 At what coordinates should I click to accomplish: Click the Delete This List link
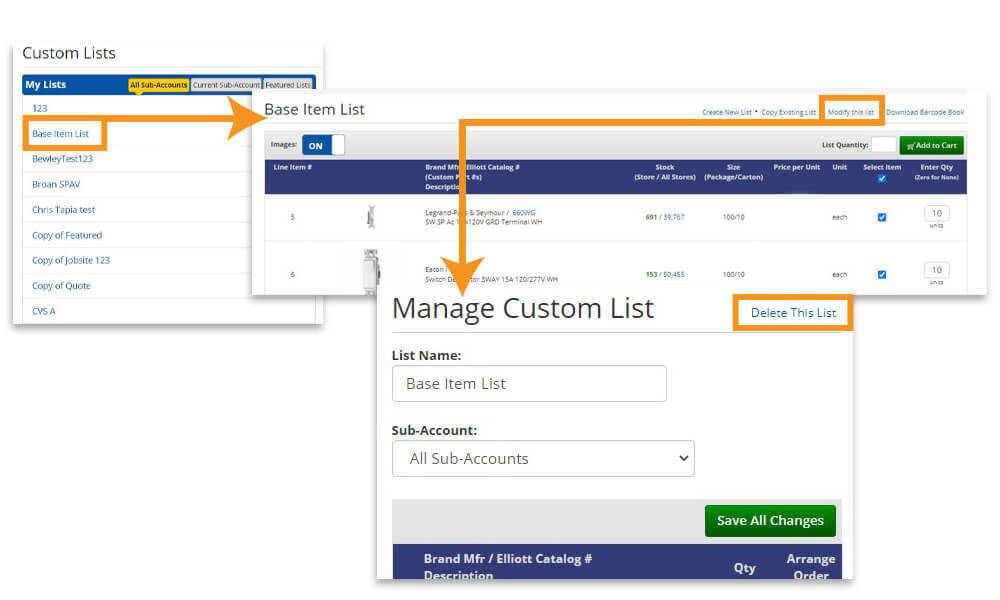[793, 313]
